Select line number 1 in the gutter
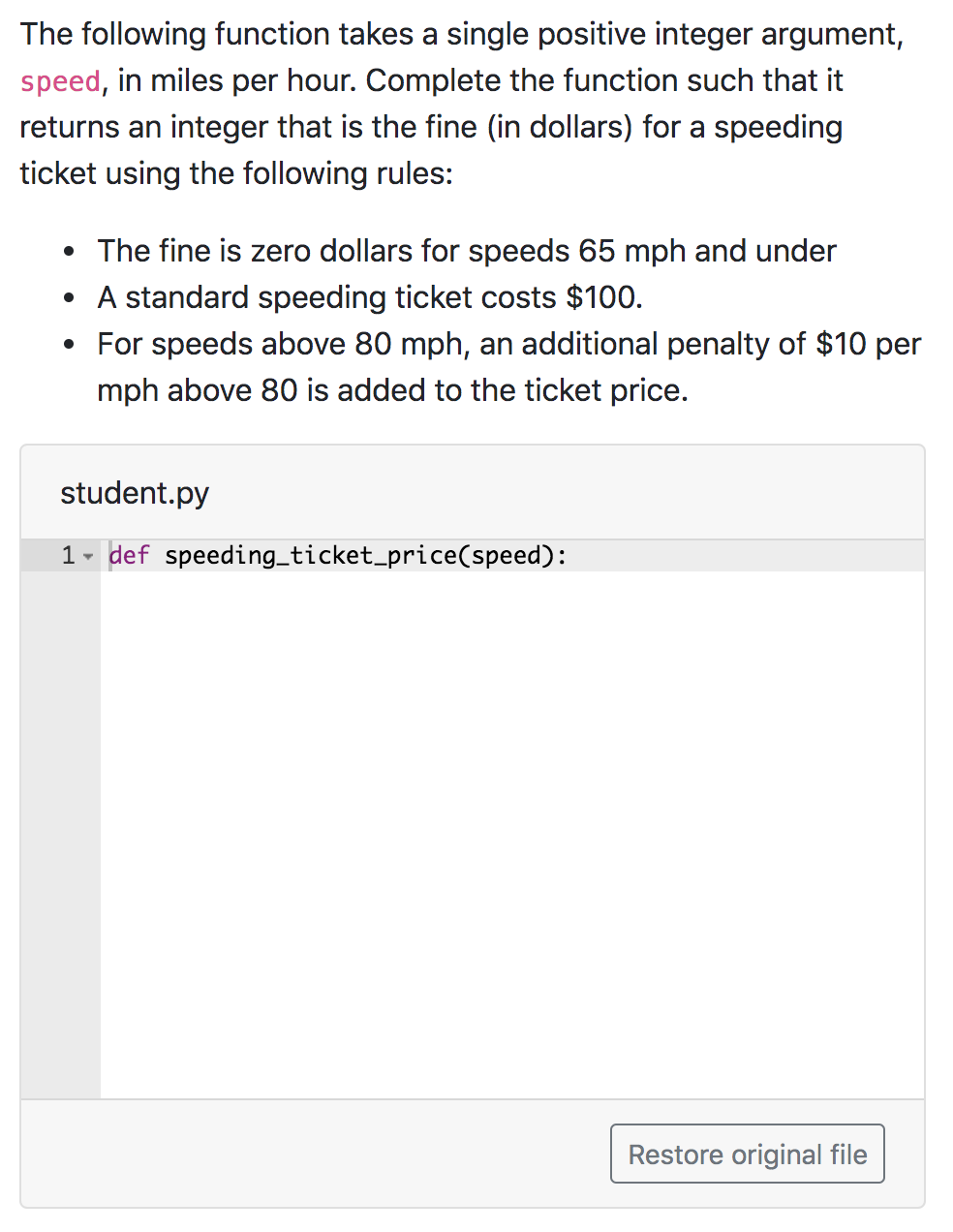953x1232 pixels. [68, 555]
